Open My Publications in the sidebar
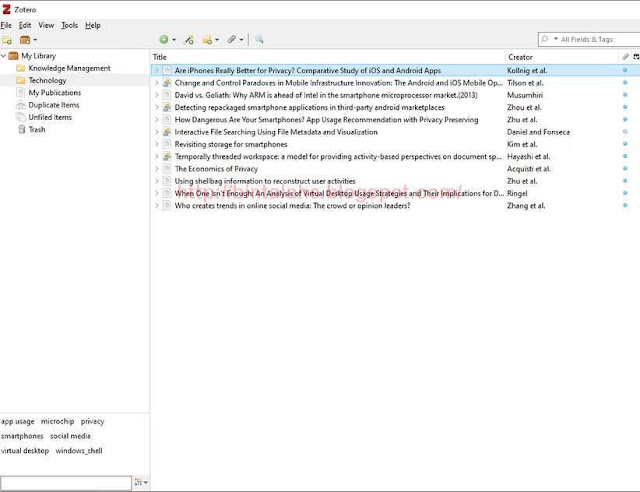This screenshot has height=492, width=640. pyautogui.click(x=55, y=93)
